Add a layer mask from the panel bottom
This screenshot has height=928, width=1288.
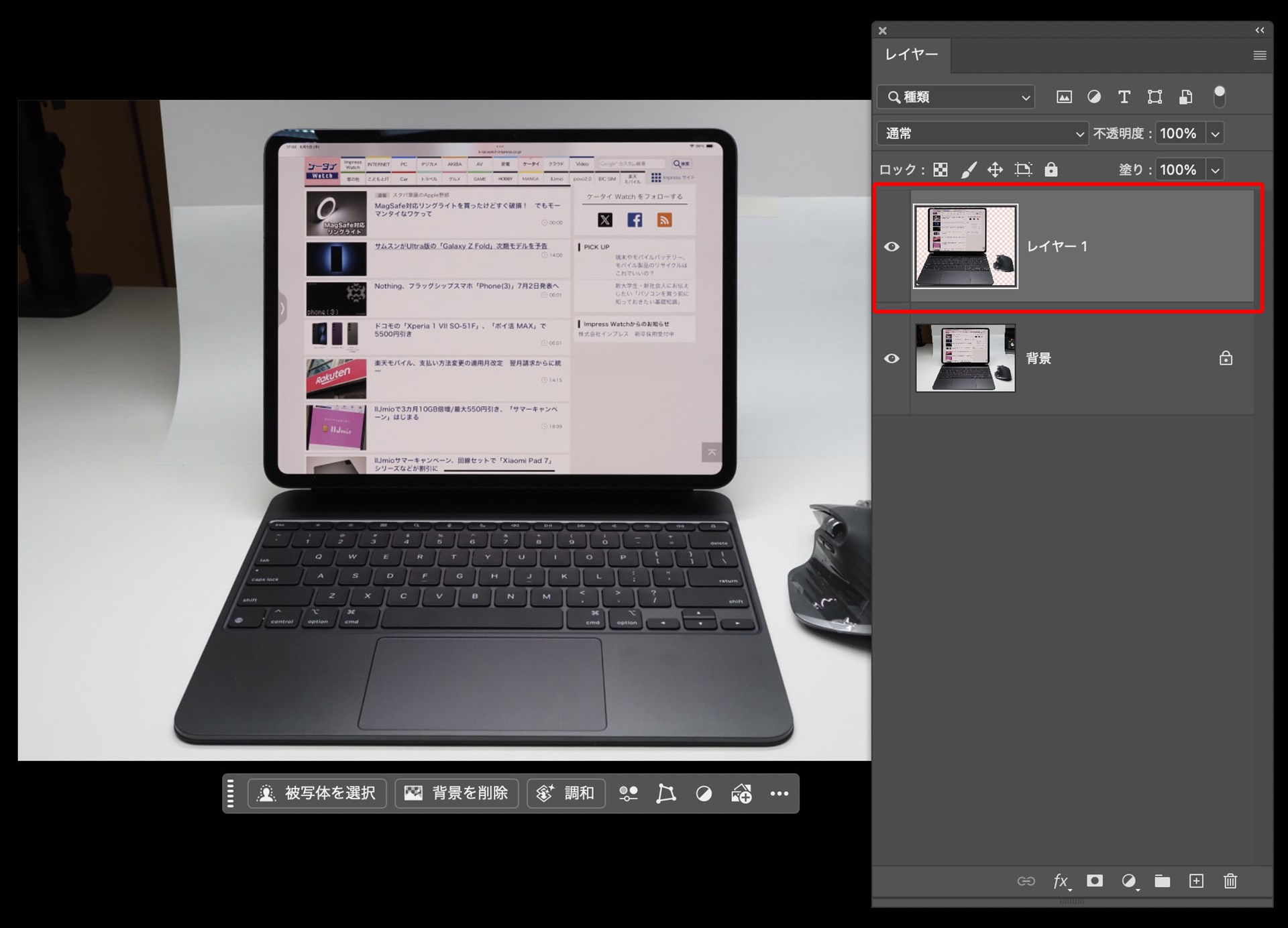point(1095,880)
